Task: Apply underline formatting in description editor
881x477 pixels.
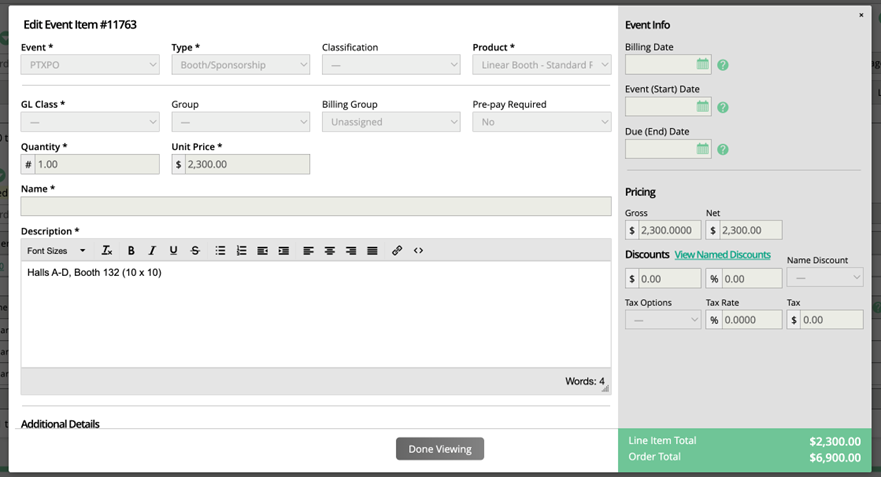Action: coord(173,250)
